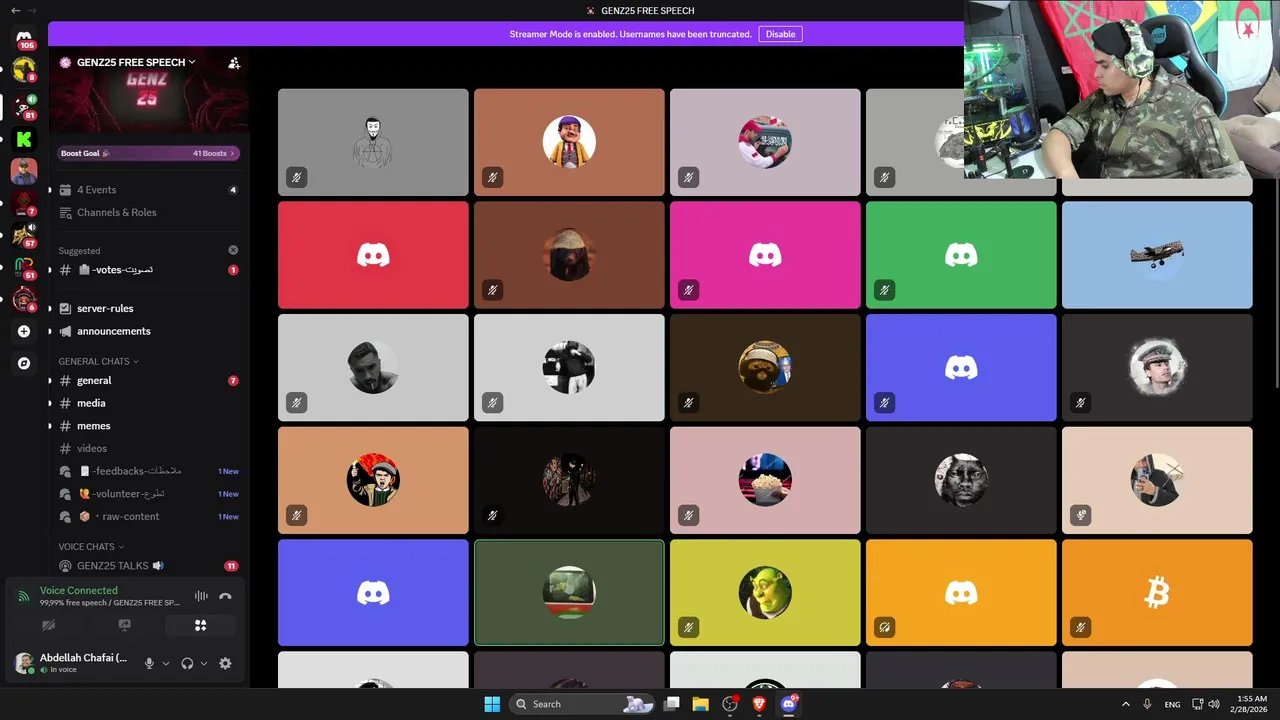
Task: Disable Streamer Mode from the purple banner
Action: pyautogui.click(x=780, y=34)
